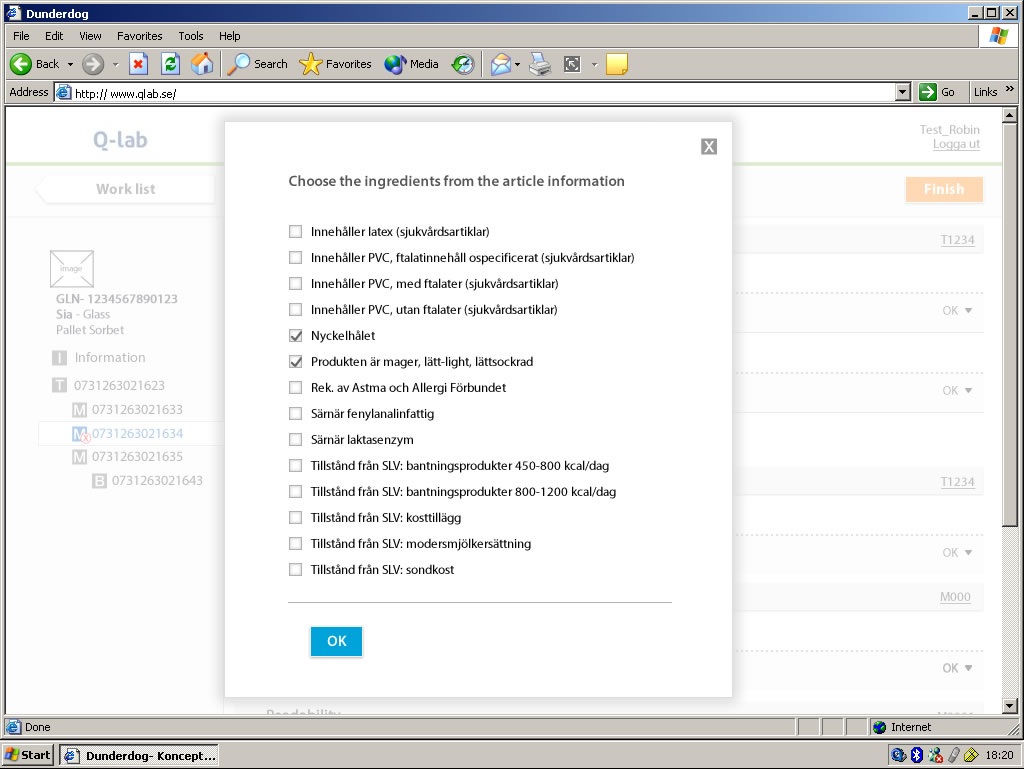Open the Favorites star button
The width and height of the screenshot is (1024, 769).
pyautogui.click(x=336, y=64)
